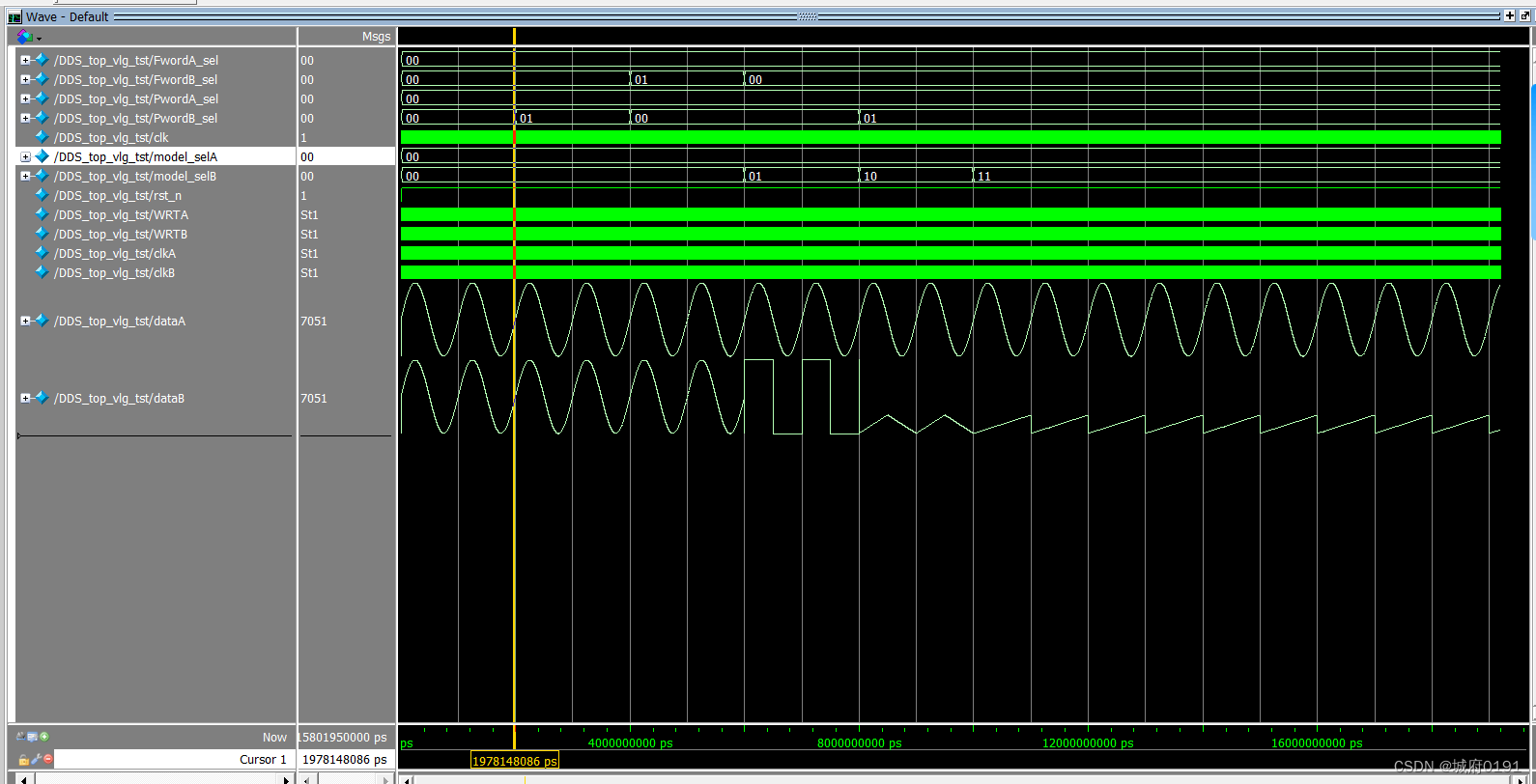
Task: Select the /DDS_top_vlg_tst/dataA signal name
Action: point(120,321)
